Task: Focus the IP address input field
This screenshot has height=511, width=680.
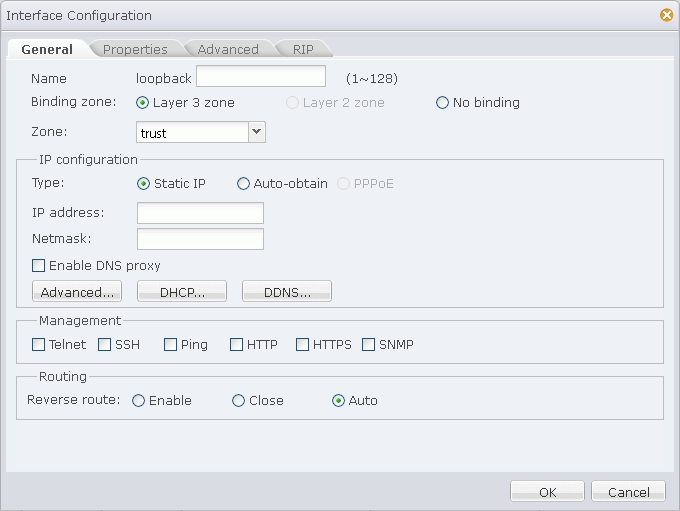Action: [200, 213]
